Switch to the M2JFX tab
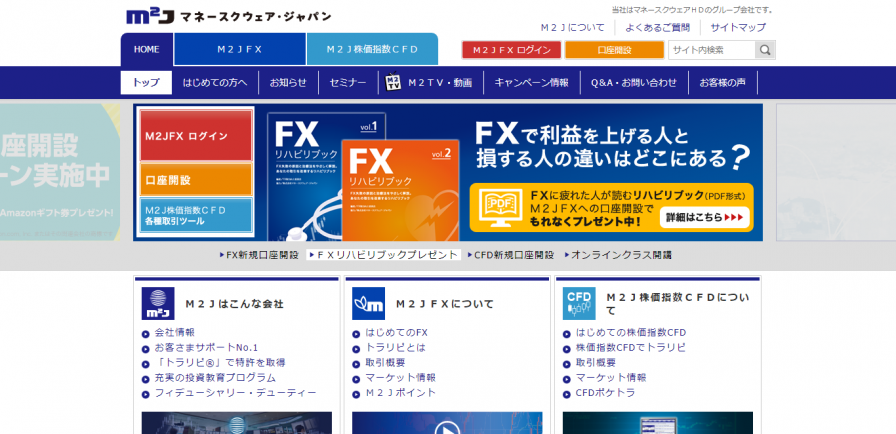This screenshot has width=896, height=434. click(x=240, y=50)
